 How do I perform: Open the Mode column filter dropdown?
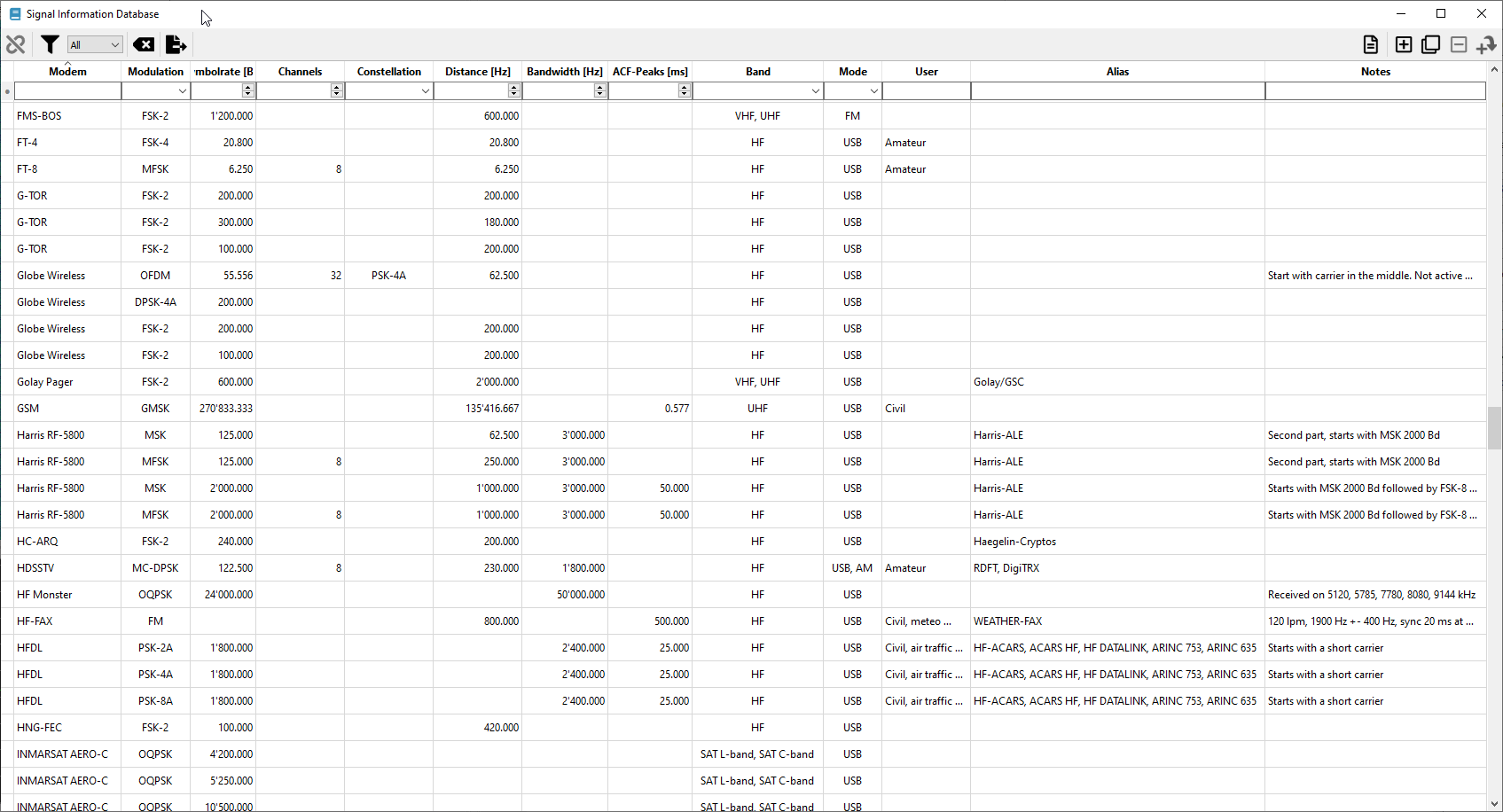pyautogui.click(x=873, y=91)
